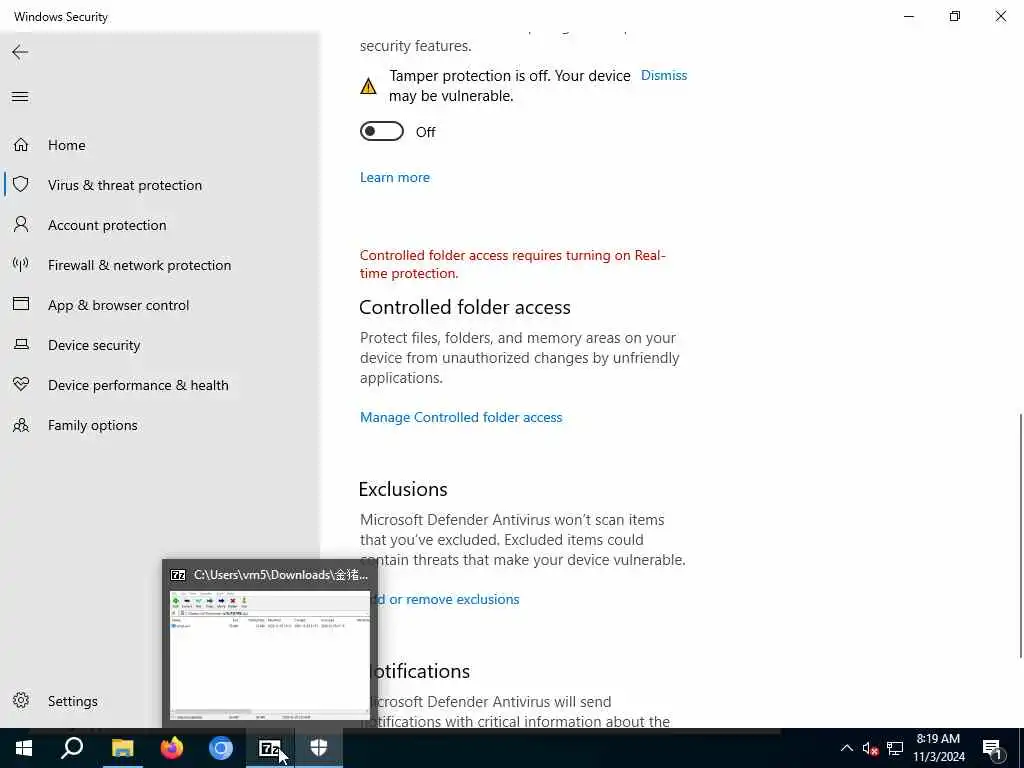Open File Explorer from the taskbar

coord(122,748)
